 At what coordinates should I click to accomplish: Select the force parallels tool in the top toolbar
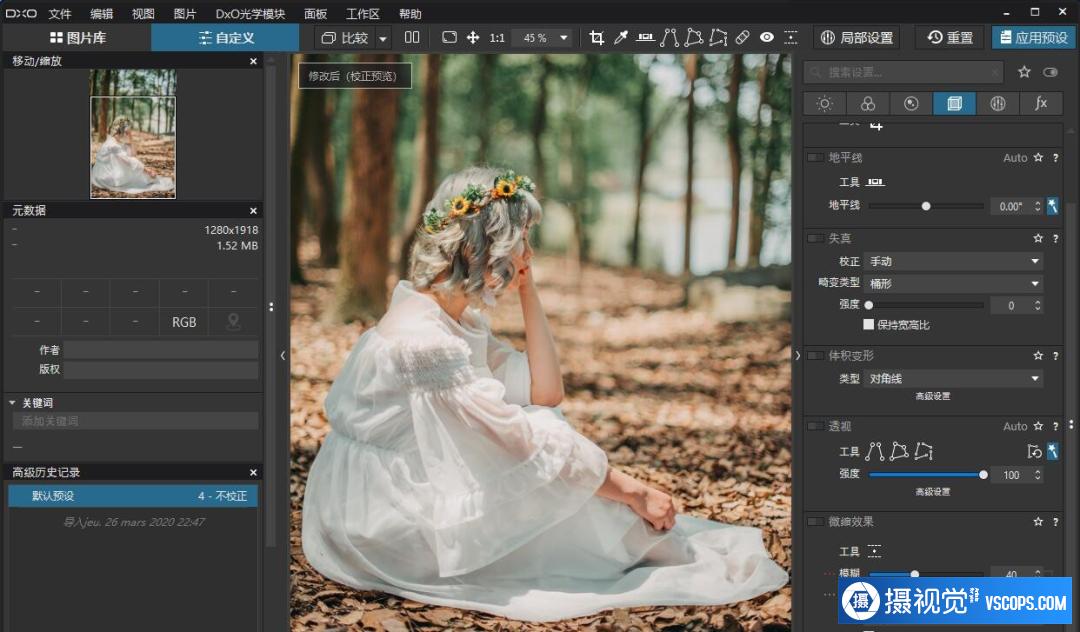(x=669, y=38)
